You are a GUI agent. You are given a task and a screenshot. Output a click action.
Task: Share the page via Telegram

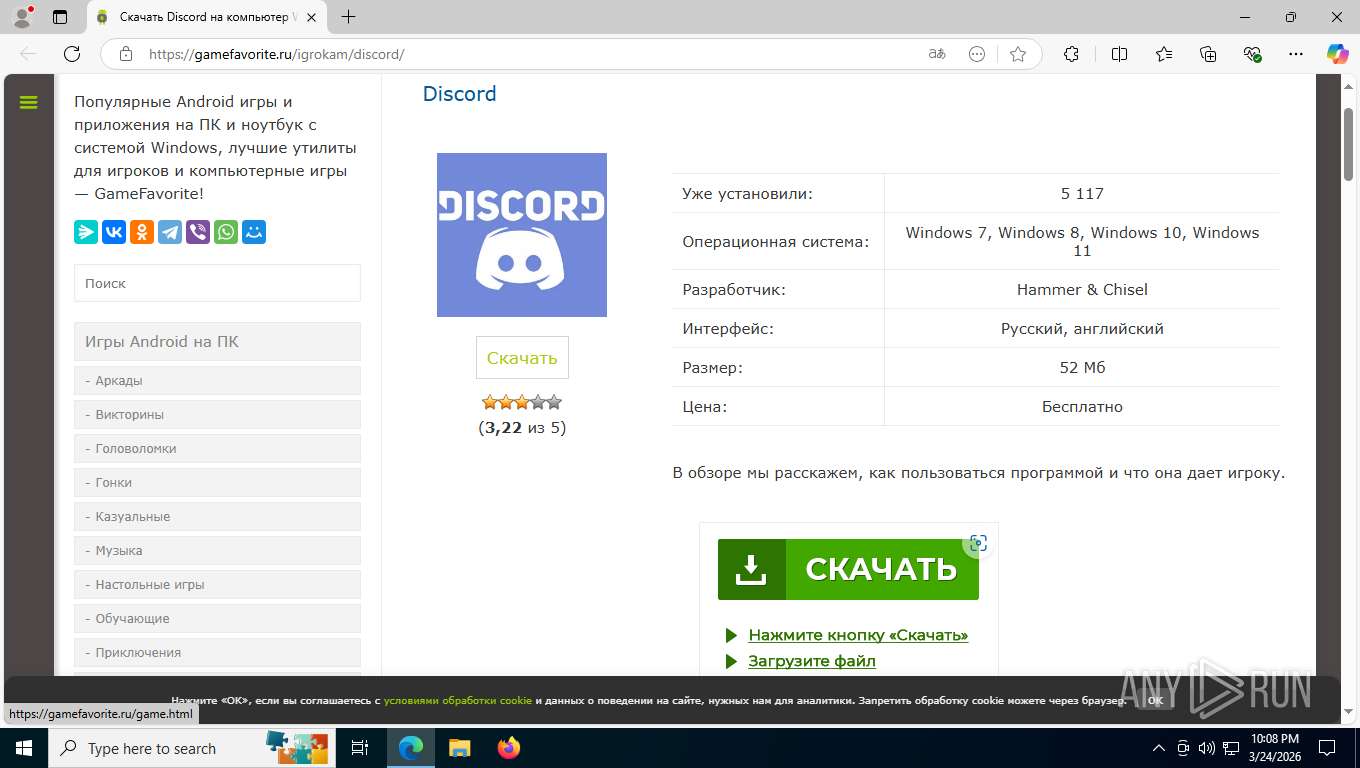coord(170,232)
